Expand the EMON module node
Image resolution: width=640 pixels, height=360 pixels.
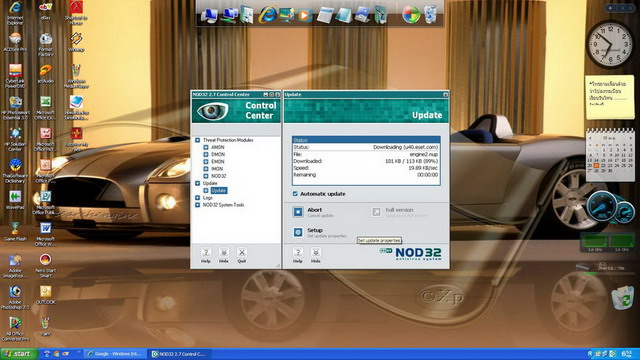click(x=206, y=162)
